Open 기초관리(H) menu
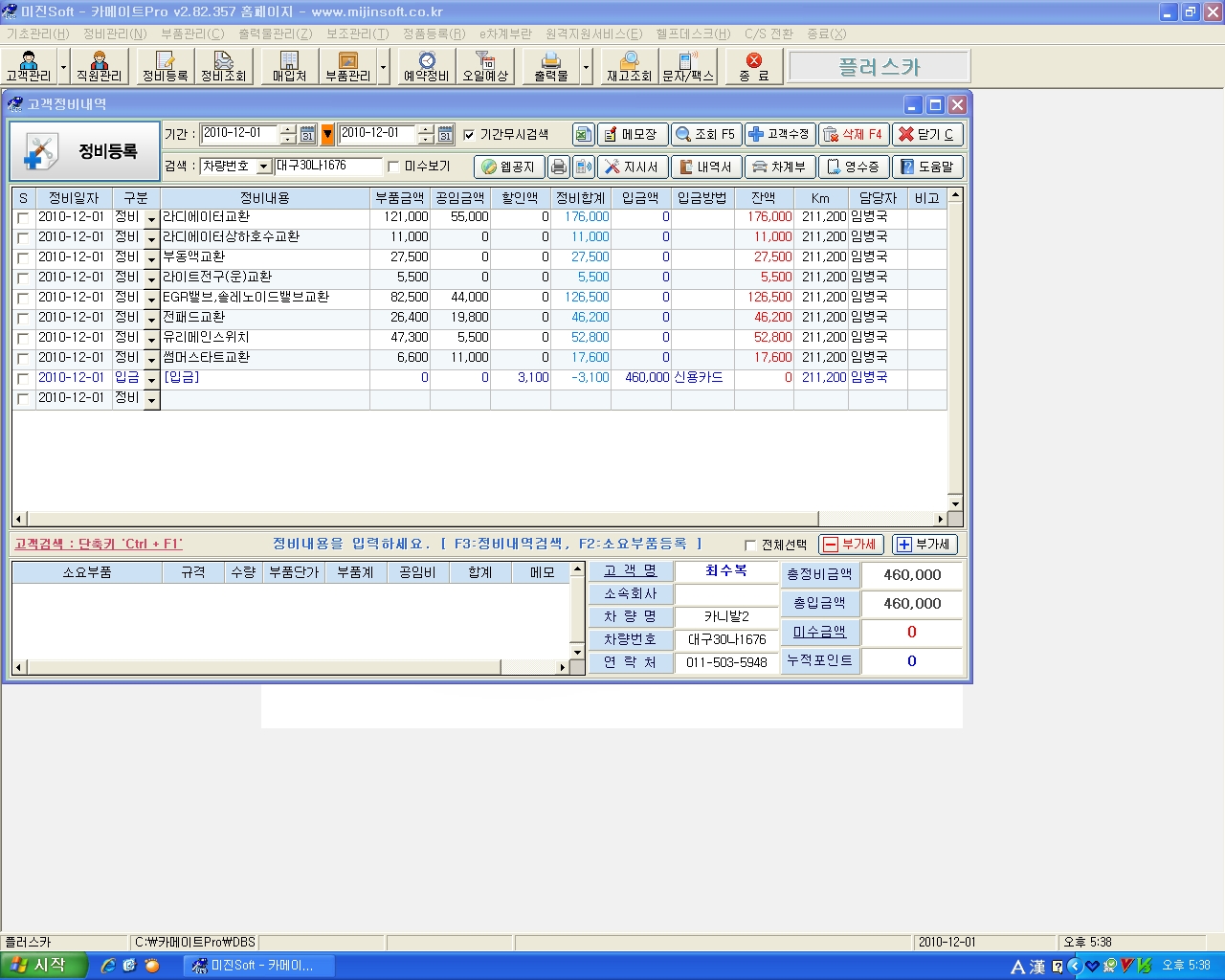The image size is (1225, 980). tap(38, 33)
